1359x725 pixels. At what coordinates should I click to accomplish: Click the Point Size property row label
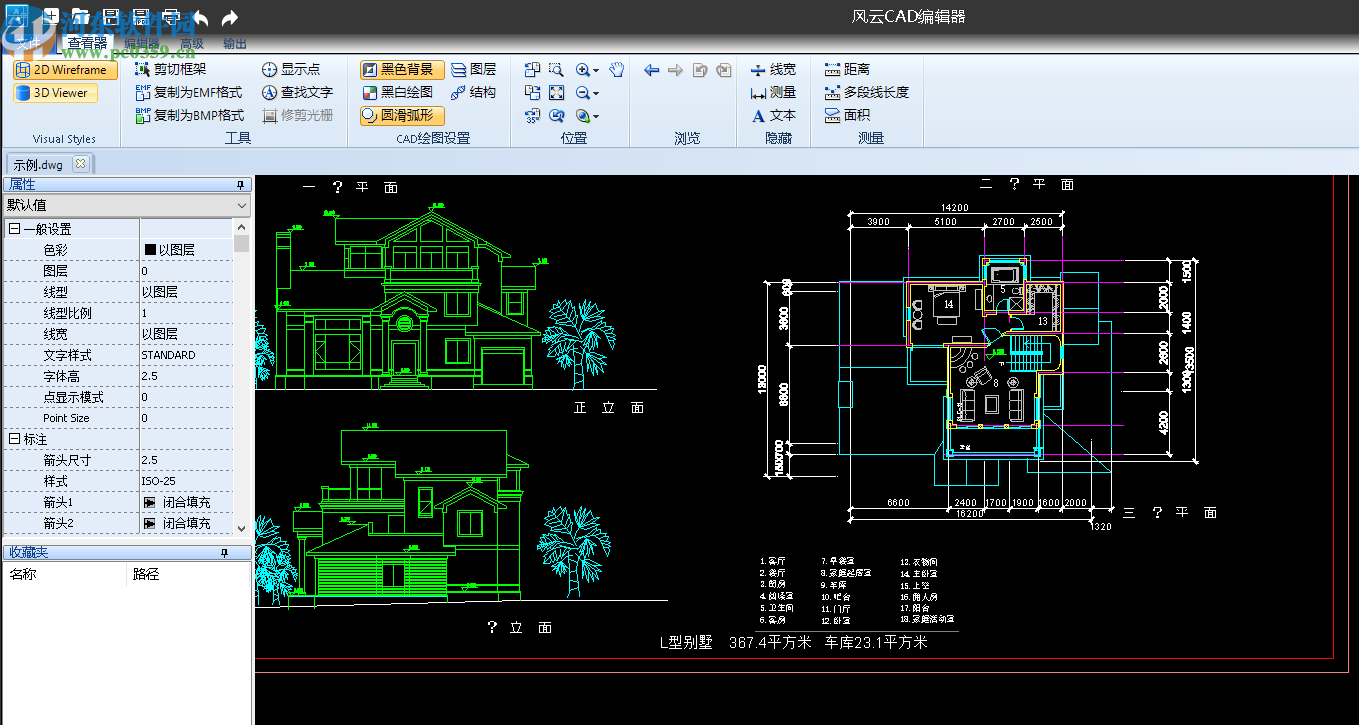(x=66, y=418)
